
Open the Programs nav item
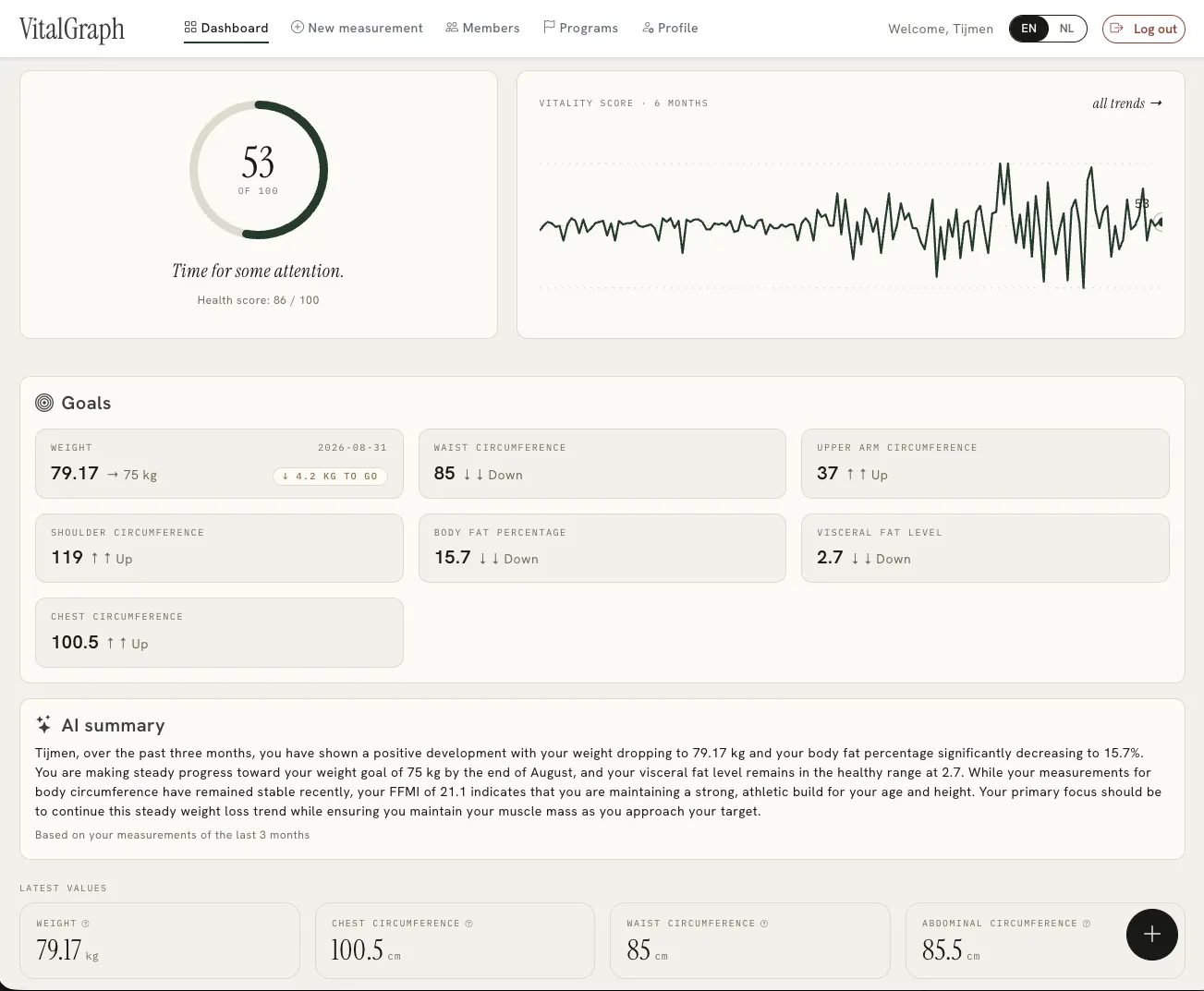pos(580,28)
